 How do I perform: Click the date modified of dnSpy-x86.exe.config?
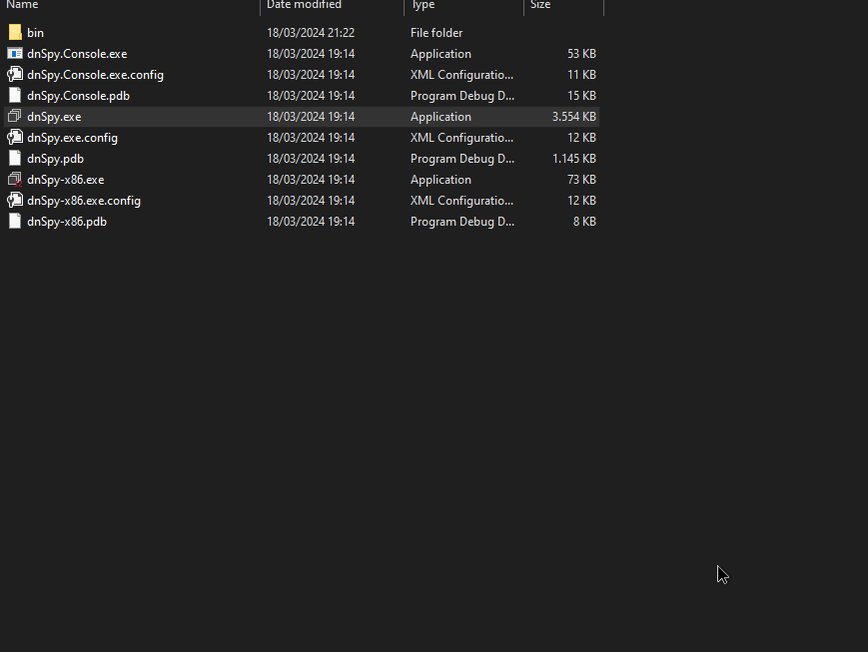[x=311, y=201]
